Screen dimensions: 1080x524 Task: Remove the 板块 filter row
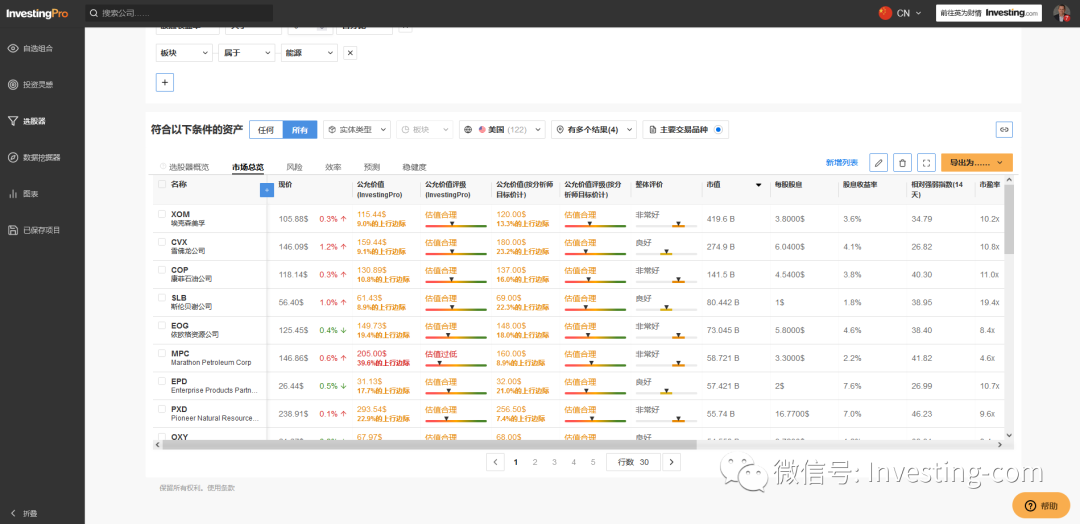pos(350,53)
